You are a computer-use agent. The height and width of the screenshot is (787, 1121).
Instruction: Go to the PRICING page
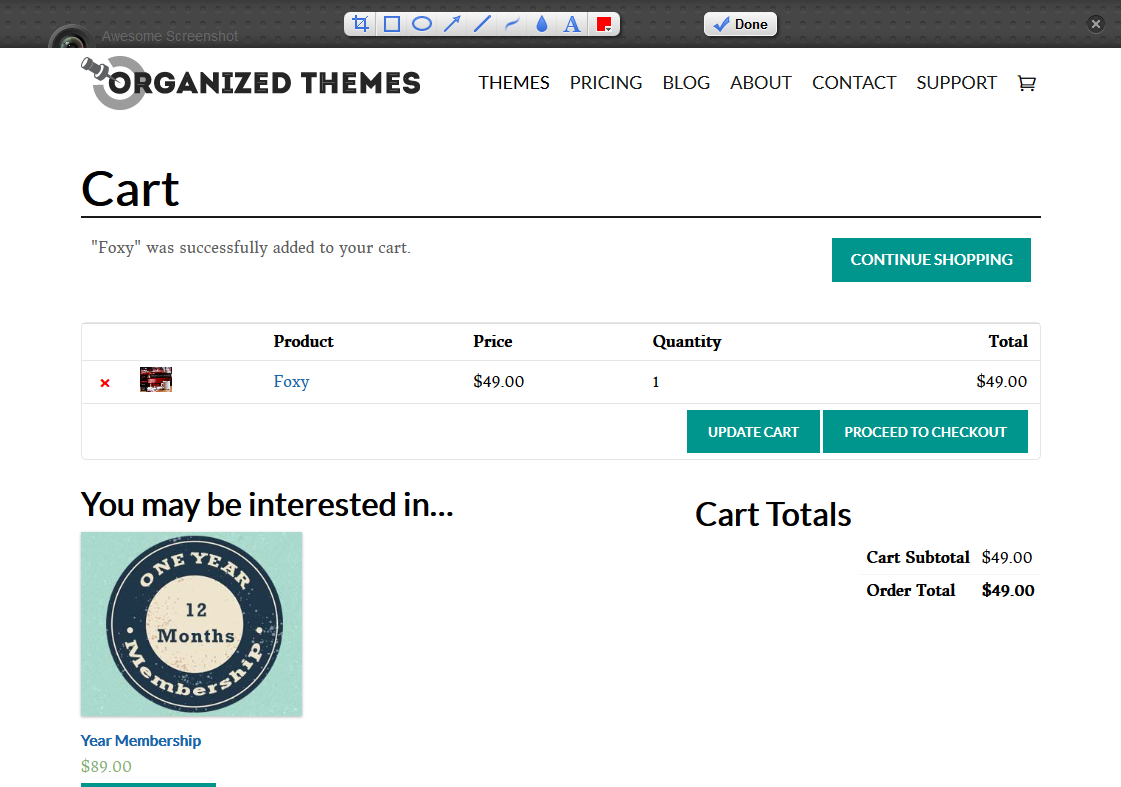[606, 83]
